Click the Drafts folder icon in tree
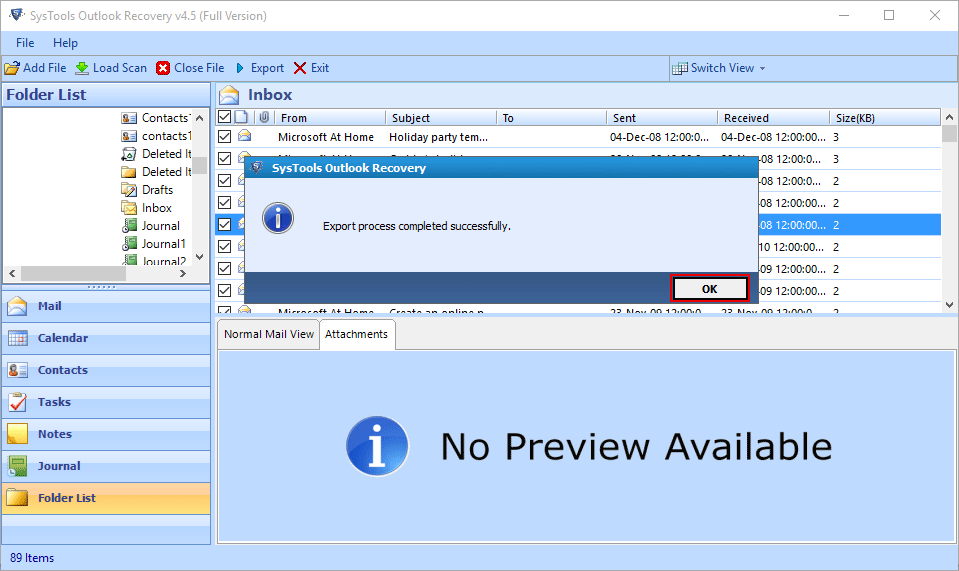The height and width of the screenshot is (571, 959). pos(128,190)
